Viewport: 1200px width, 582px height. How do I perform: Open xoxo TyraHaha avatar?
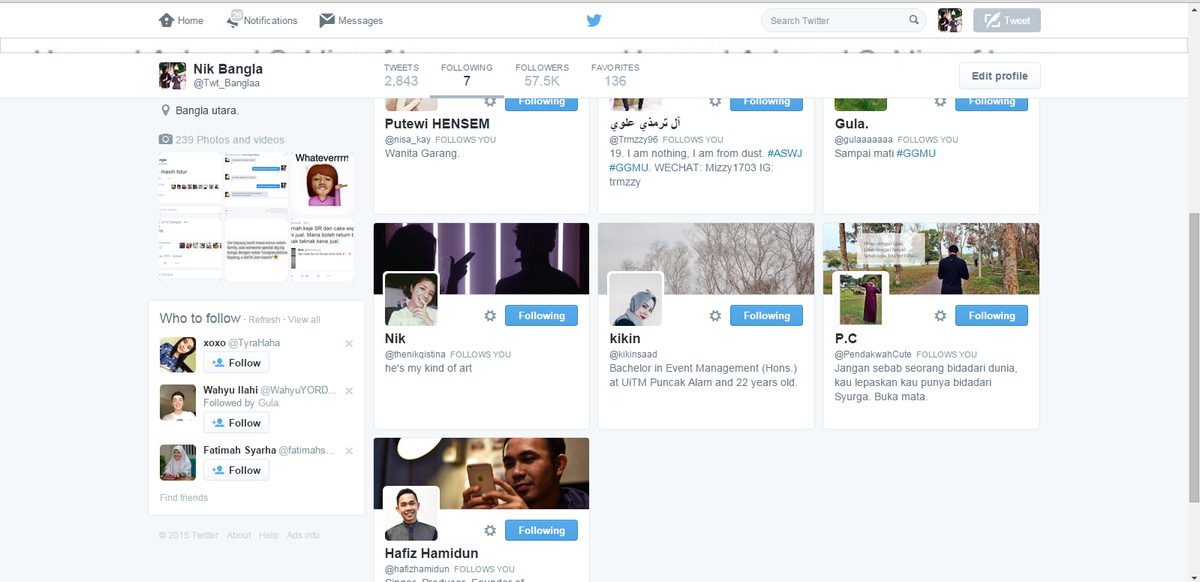coord(178,355)
